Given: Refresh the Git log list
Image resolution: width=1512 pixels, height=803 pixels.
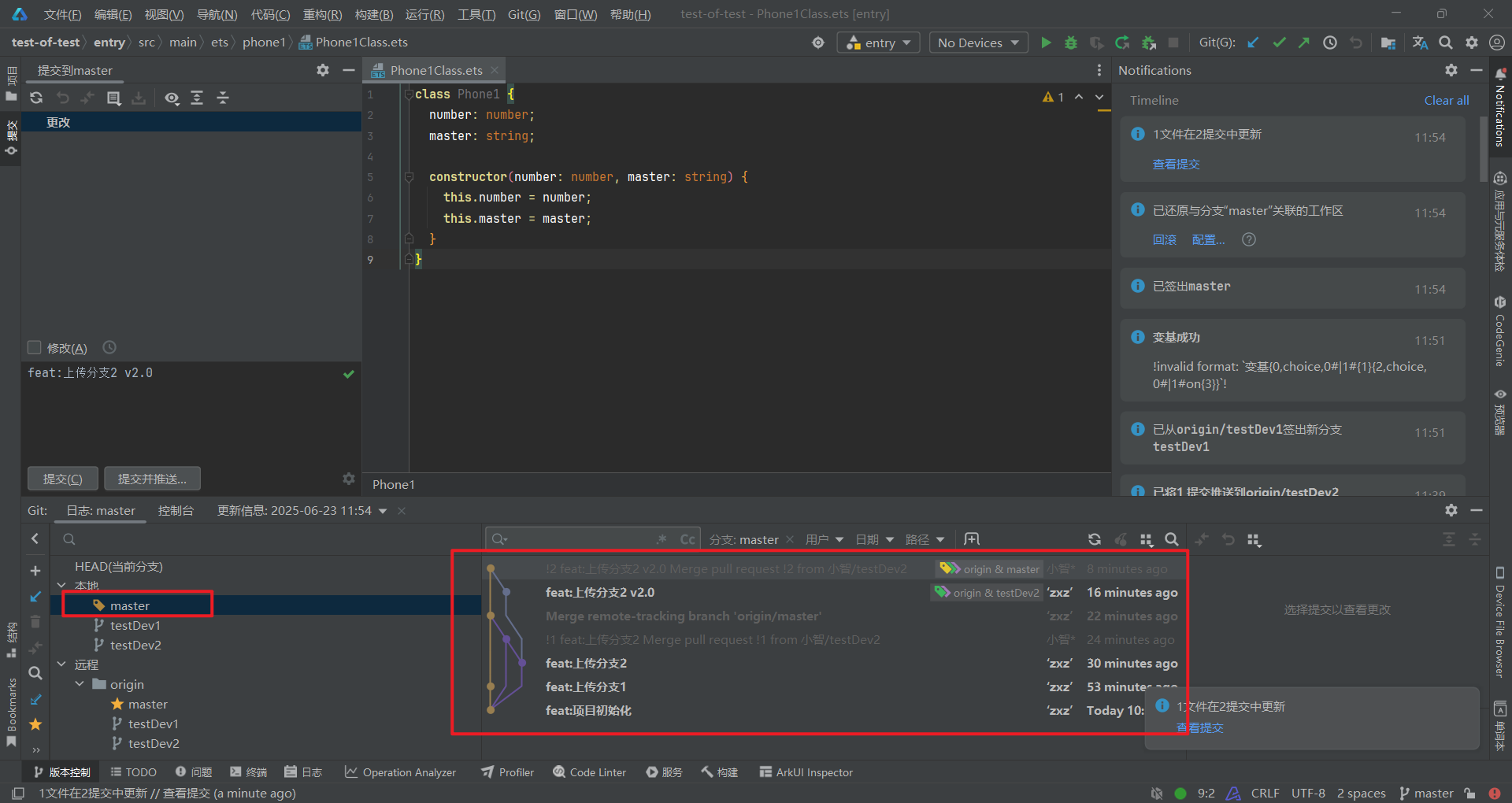Looking at the screenshot, I should click(1095, 539).
